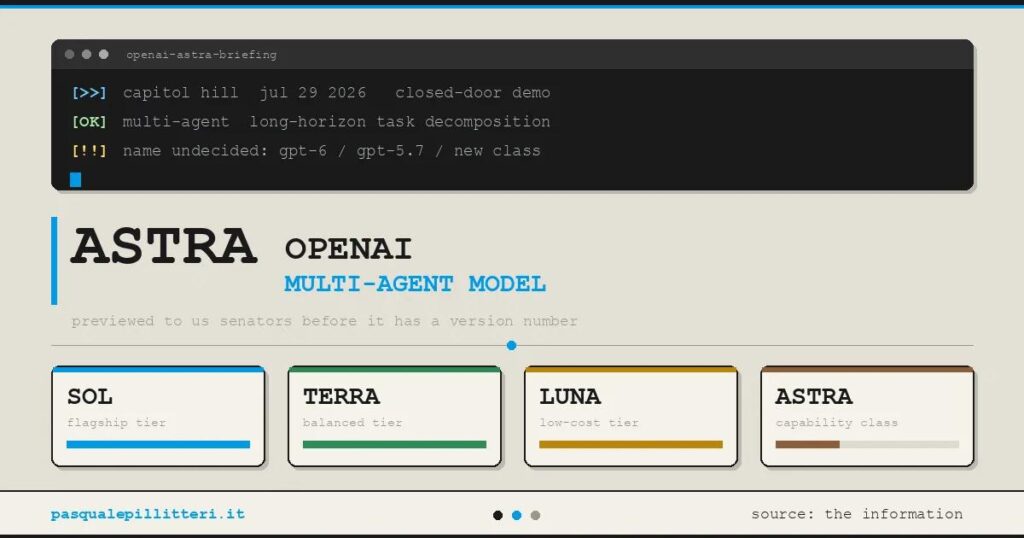This screenshot has height=538, width=1024.
Task: Go to the first black pagination dot
Action: pyautogui.click(x=498, y=515)
